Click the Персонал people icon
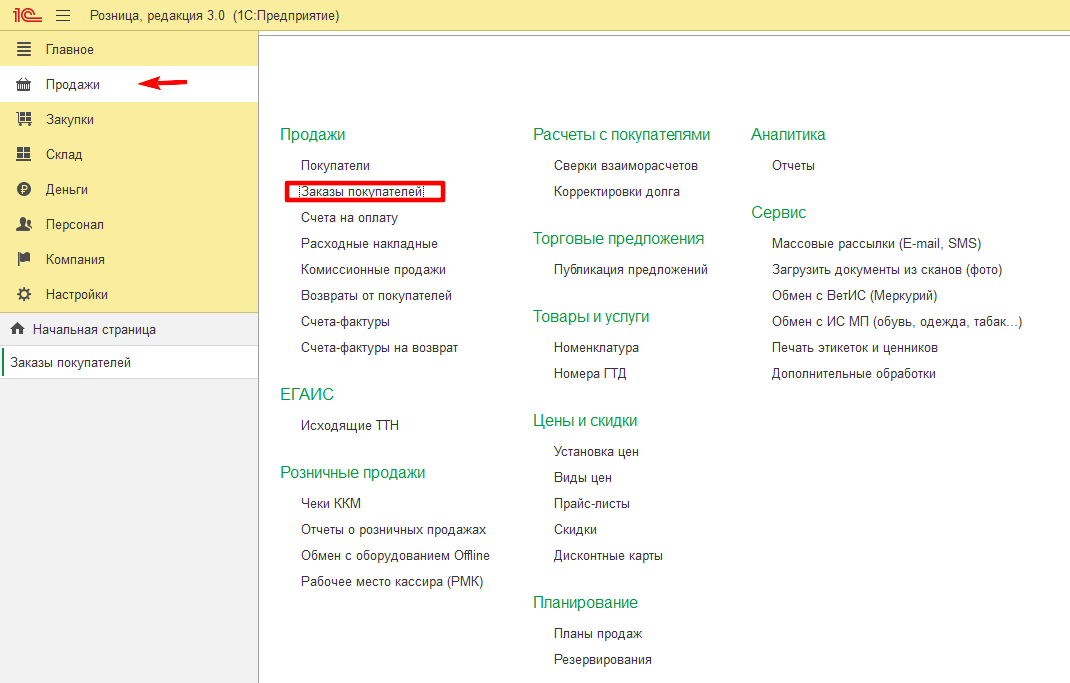 (x=24, y=224)
